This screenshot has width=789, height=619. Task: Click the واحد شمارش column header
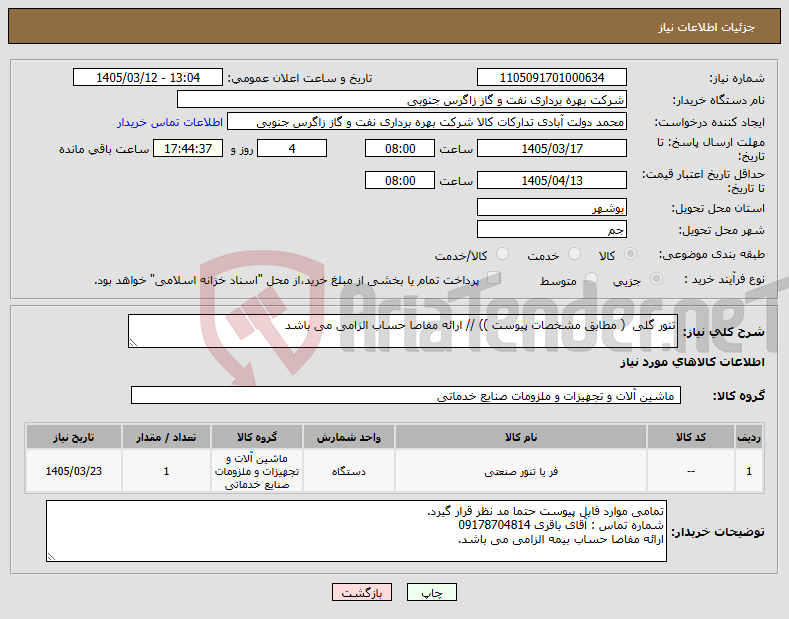[349, 437]
